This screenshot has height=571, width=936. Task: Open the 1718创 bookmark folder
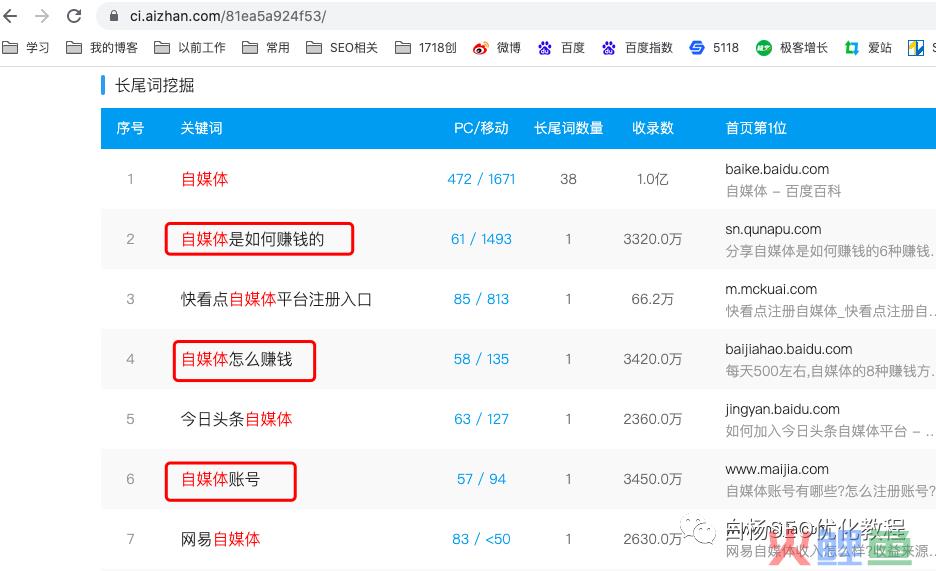click(426, 48)
